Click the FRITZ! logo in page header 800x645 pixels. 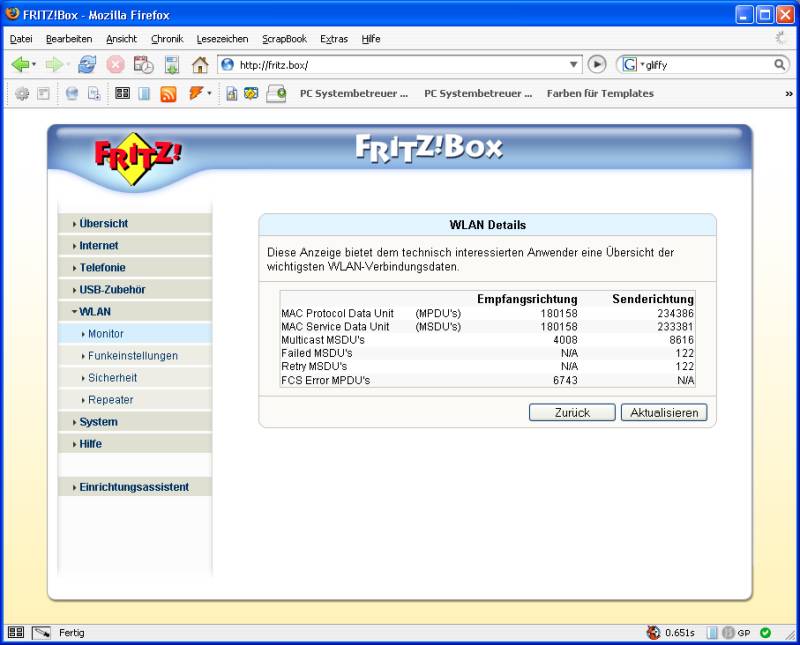pos(137,157)
